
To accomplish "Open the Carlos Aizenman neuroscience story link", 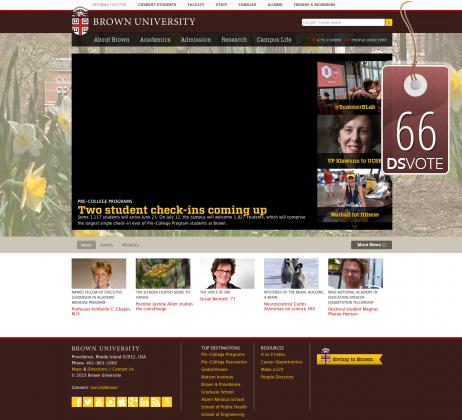I will [289, 306].
